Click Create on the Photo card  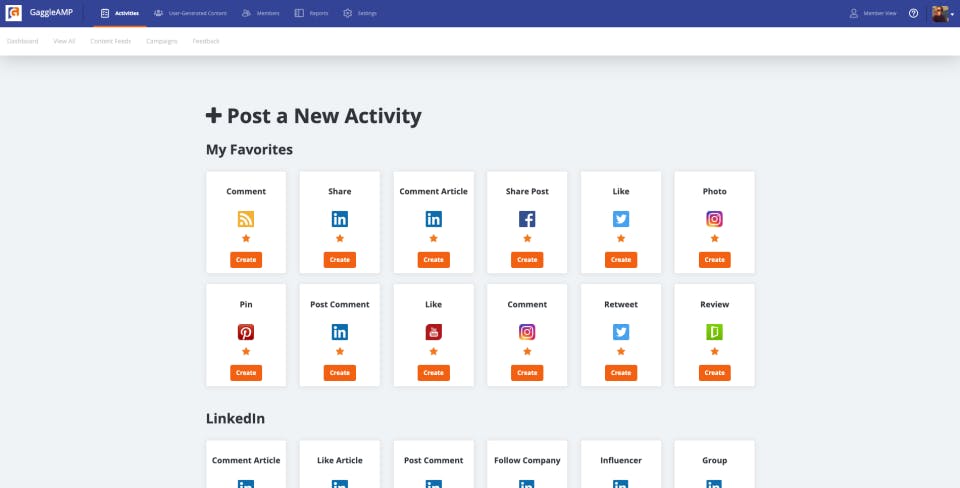click(714, 260)
